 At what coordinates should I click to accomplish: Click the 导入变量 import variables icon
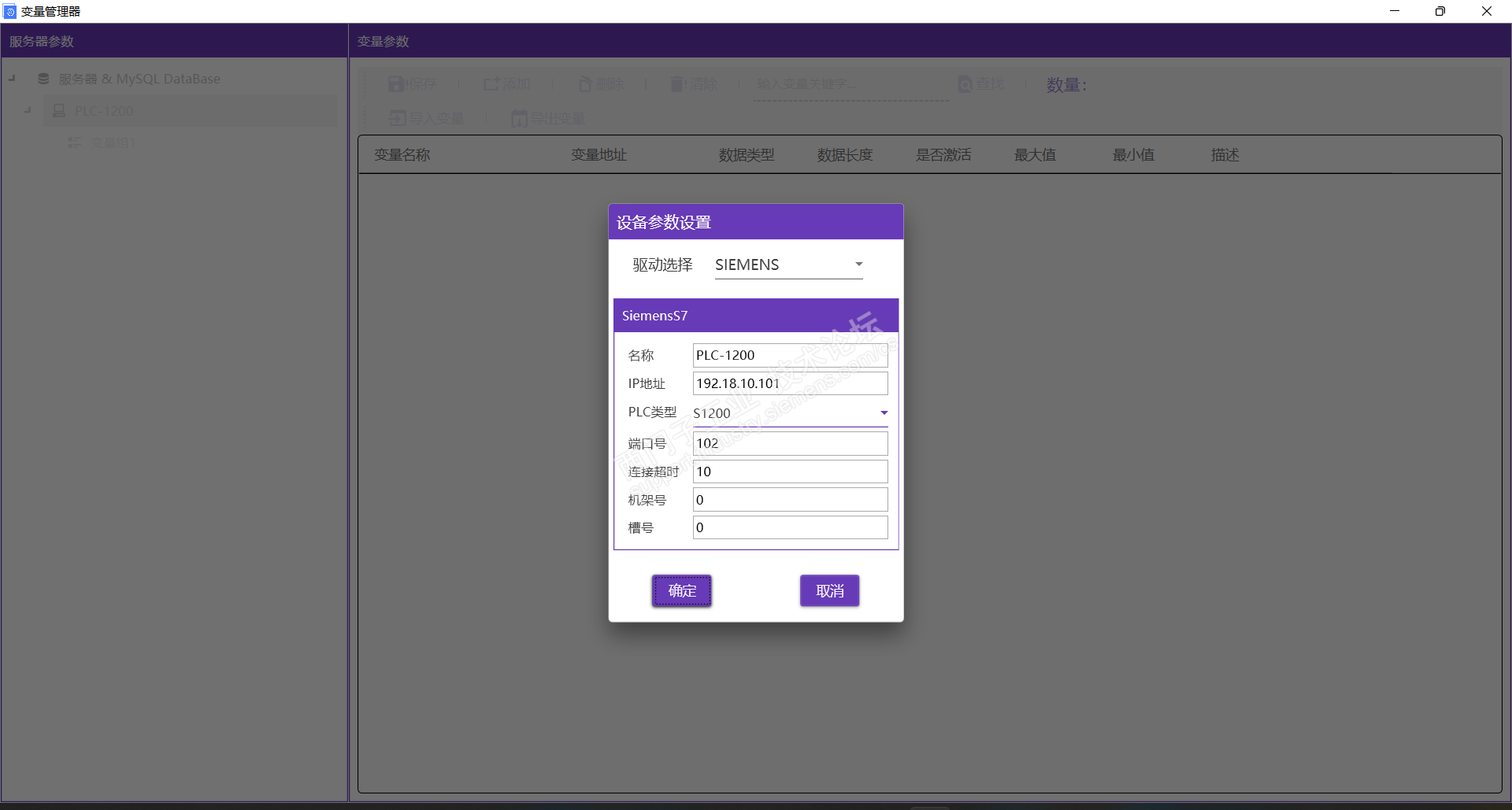click(x=398, y=118)
